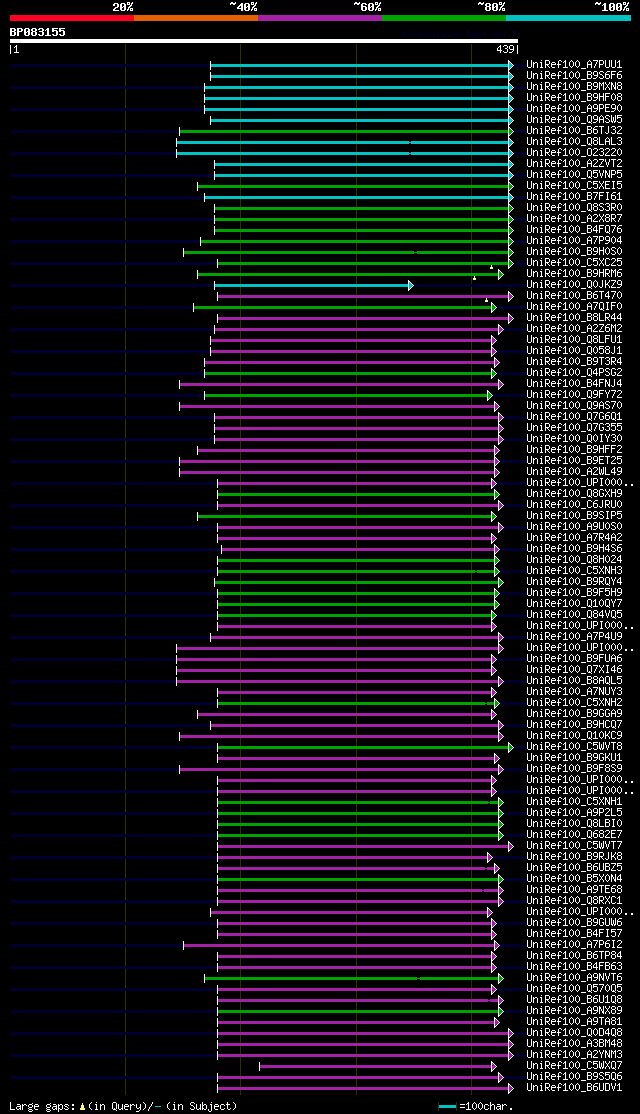This screenshot has width=640, height=1114.
Task: Select the UniRef100_B6UDV1 label
Action: coord(575,1088)
